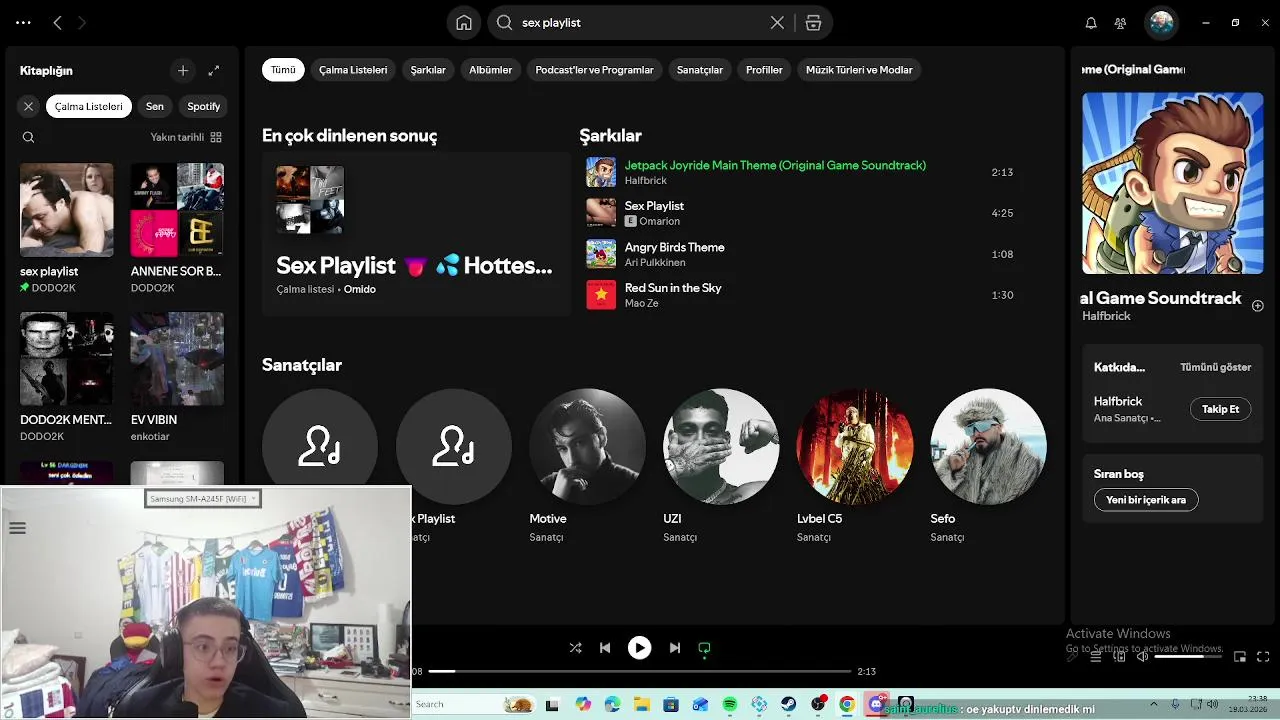This screenshot has width=1280, height=720.
Task: Play Jetpack Joyride Main Theme song row
Action: click(800, 172)
